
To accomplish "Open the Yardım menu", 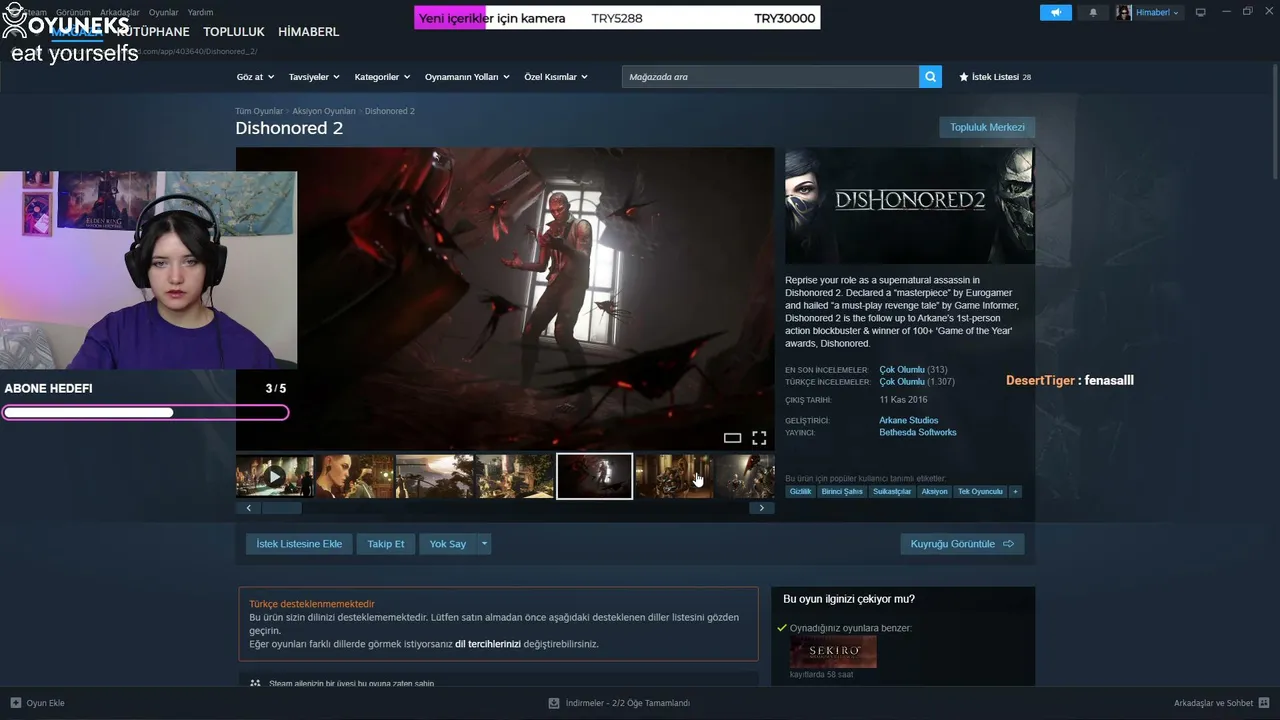I will (x=200, y=12).
